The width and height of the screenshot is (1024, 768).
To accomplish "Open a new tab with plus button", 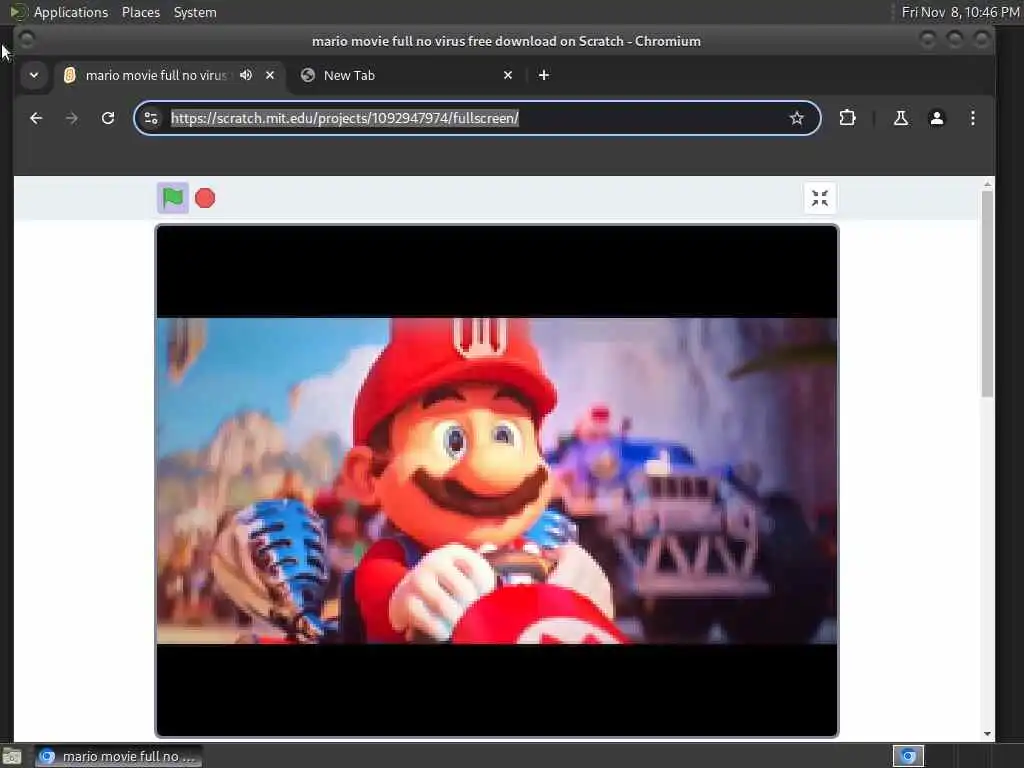I will [x=543, y=75].
